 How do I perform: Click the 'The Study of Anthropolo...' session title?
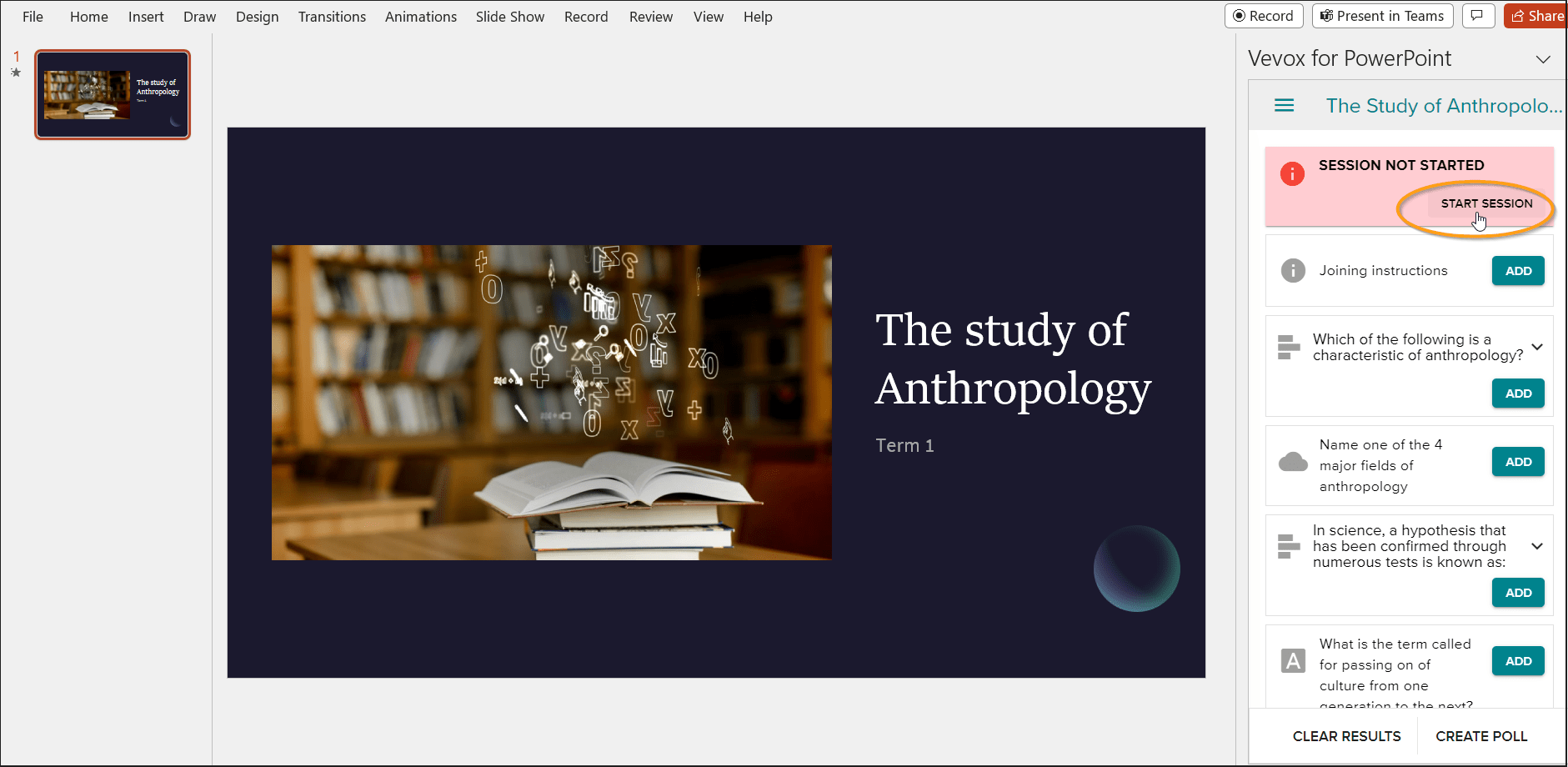[x=1444, y=106]
